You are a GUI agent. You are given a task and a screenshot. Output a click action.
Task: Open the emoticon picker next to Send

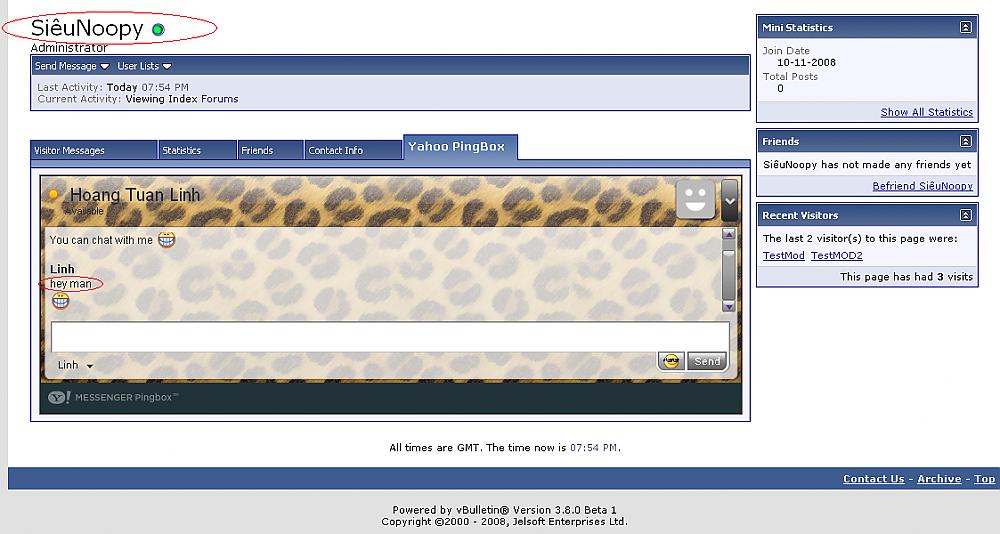671,361
